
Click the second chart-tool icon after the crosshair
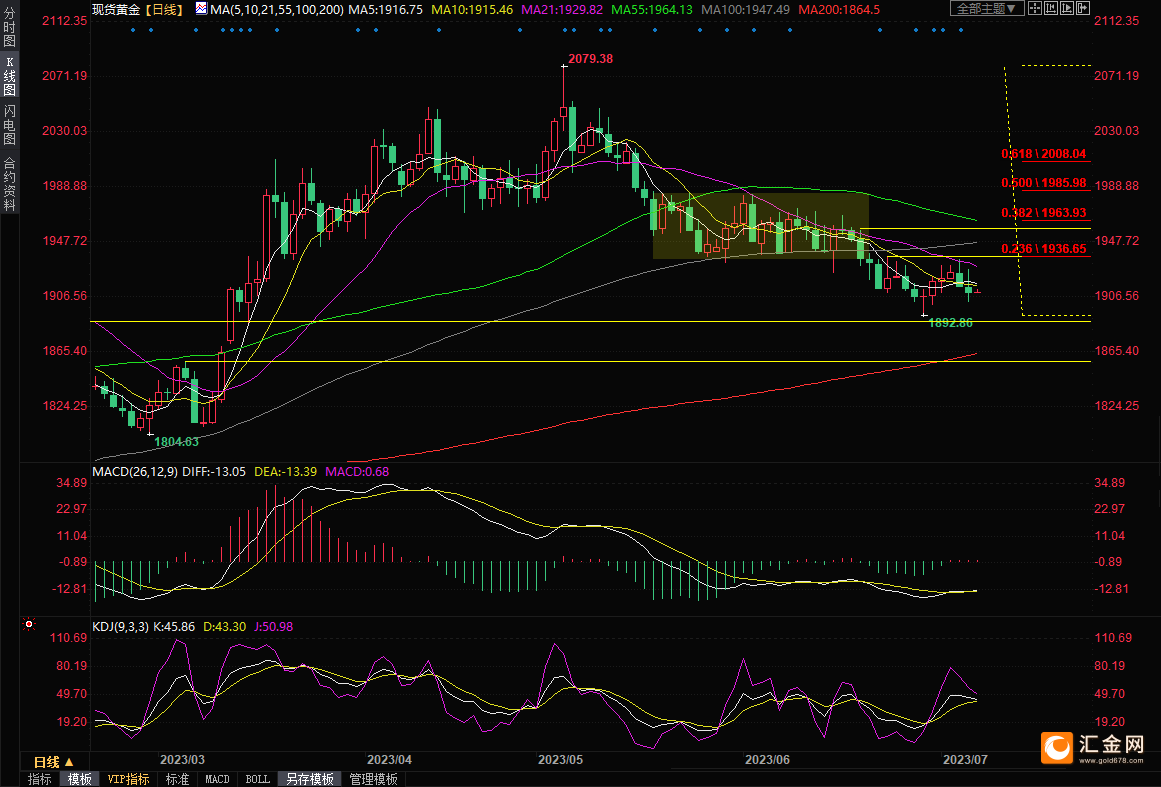pos(1053,9)
